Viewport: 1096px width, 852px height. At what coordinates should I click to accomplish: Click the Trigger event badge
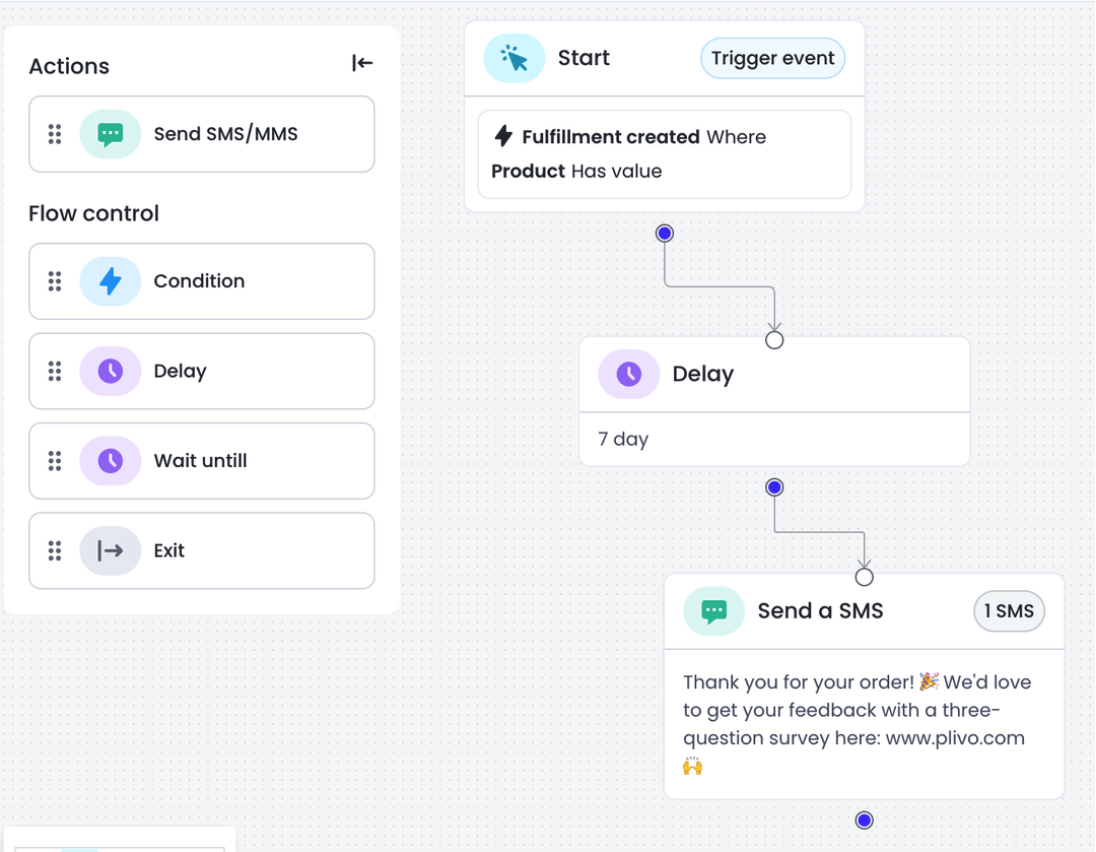(772, 58)
